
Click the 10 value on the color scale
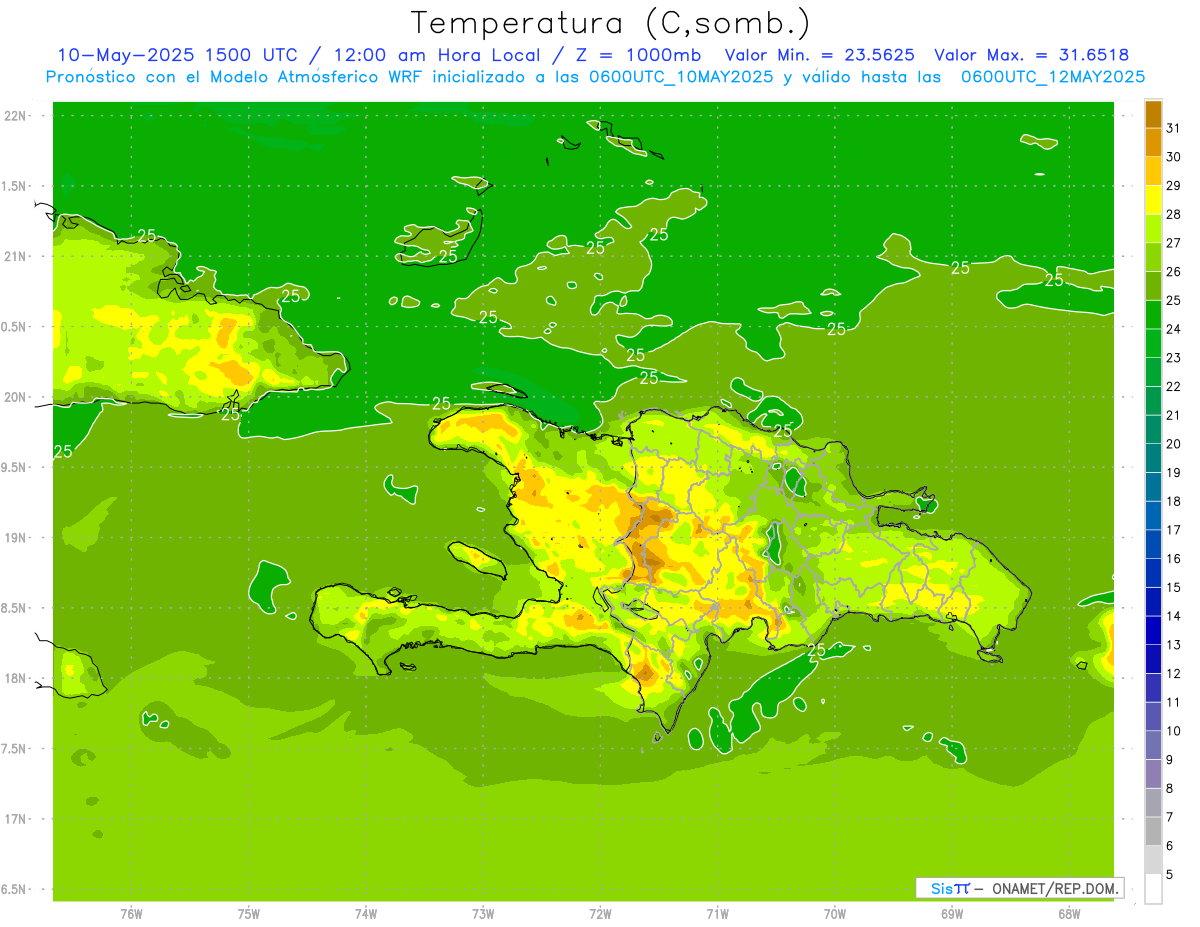(x=1173, y=731)
